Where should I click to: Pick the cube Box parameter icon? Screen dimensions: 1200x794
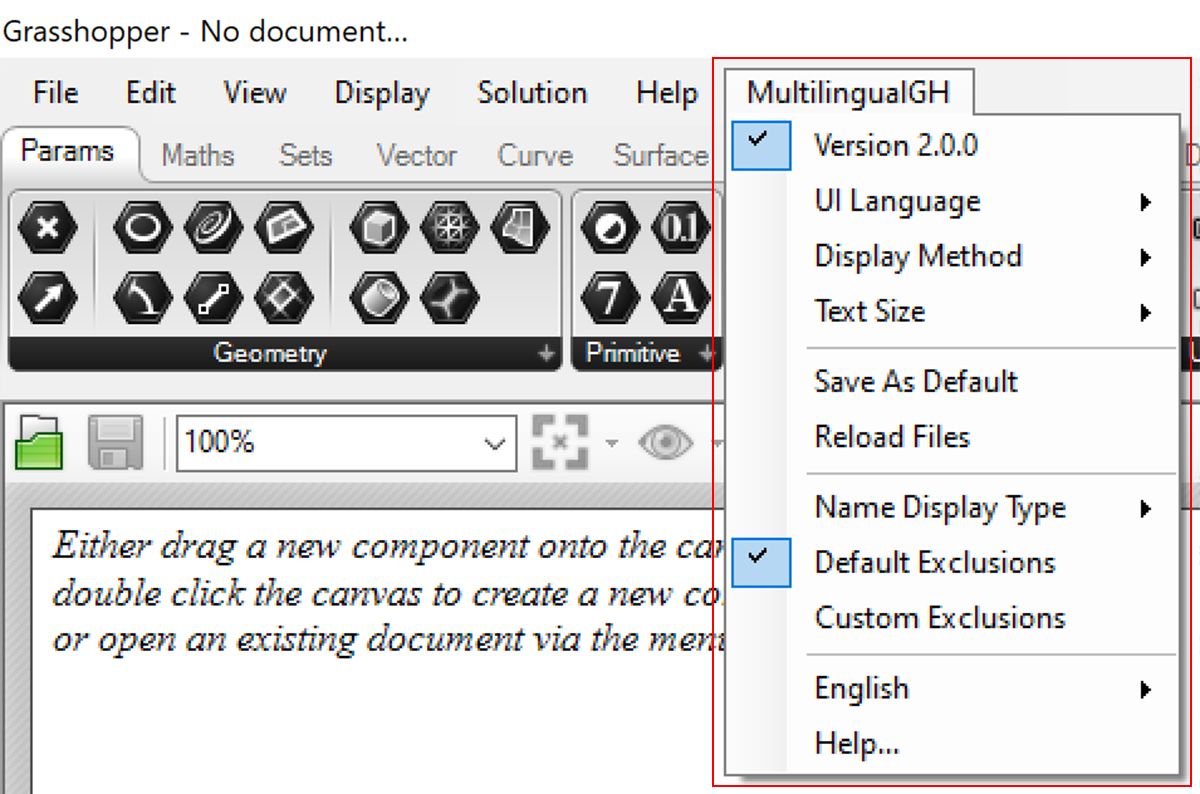[379, 226]
